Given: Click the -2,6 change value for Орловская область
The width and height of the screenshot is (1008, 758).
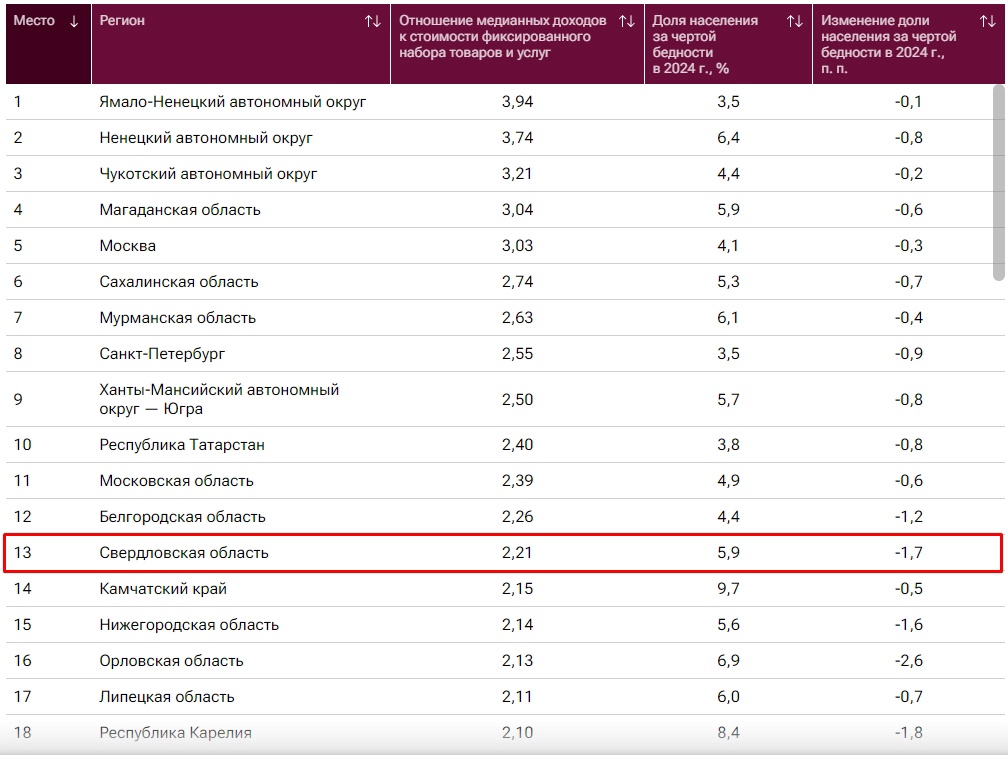Looking at the screenshot, I should click(x=909, y=661).
